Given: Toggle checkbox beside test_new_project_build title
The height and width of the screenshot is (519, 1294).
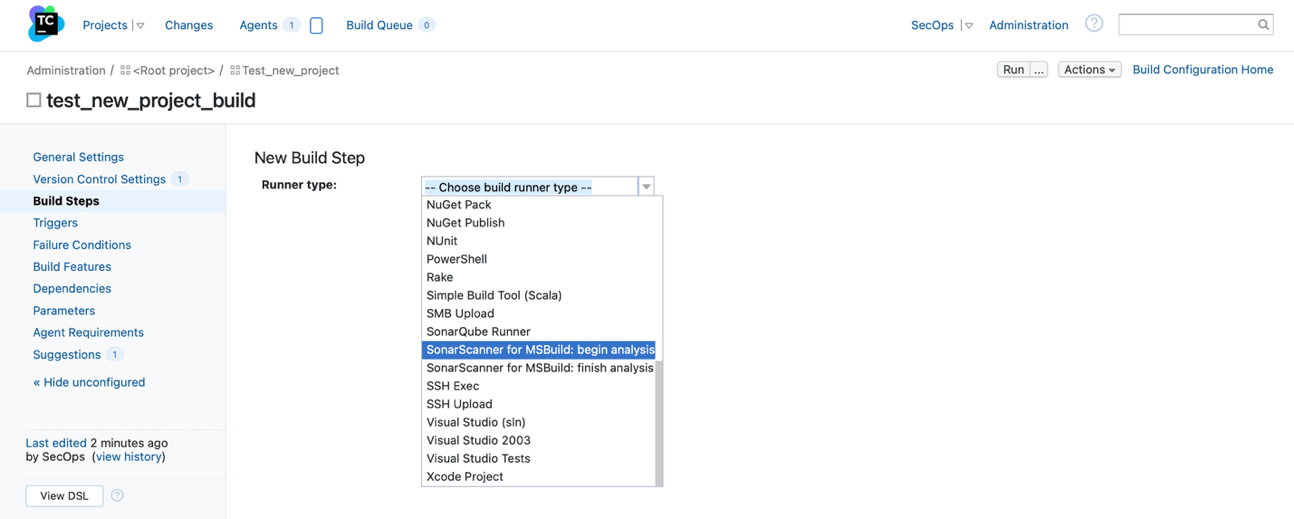Looking at the screenshot, I should (34, 100).
